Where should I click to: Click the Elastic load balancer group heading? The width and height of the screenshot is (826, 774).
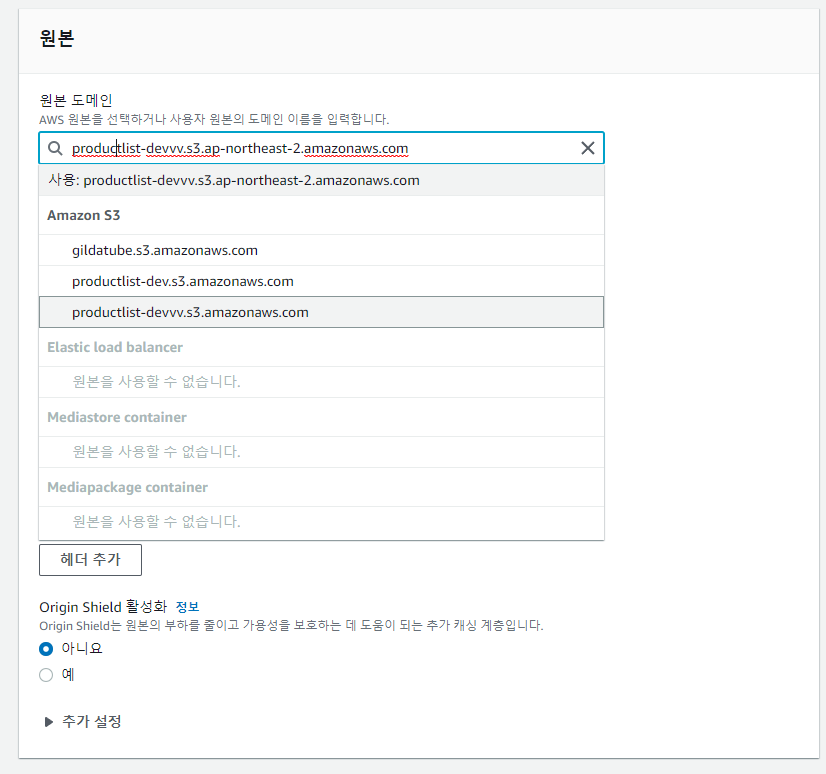(x=115, y=347)
